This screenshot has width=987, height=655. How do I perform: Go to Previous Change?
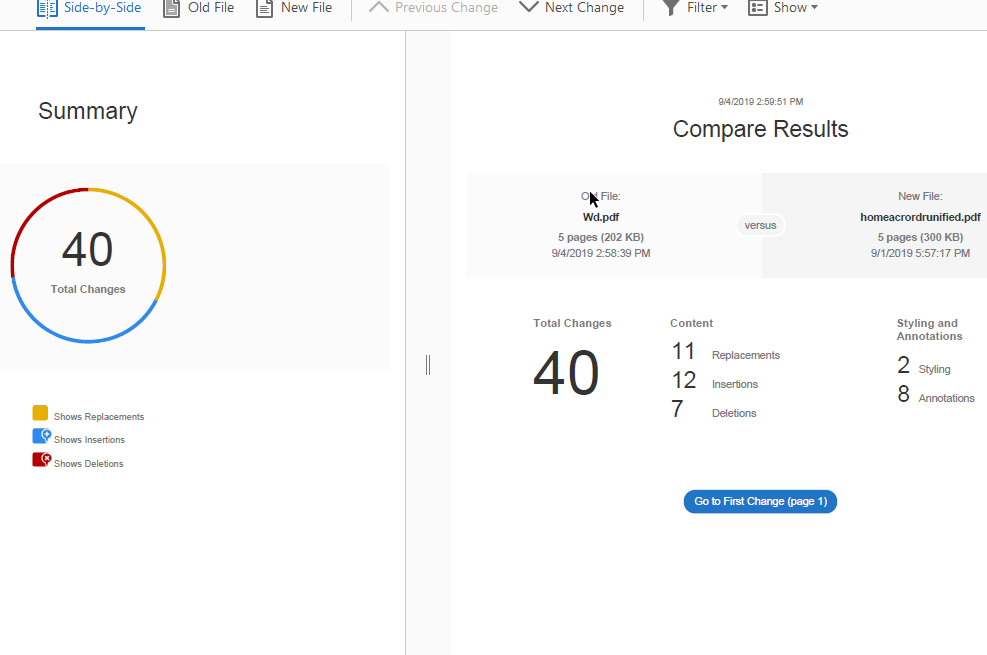click(x=433, y=8)
